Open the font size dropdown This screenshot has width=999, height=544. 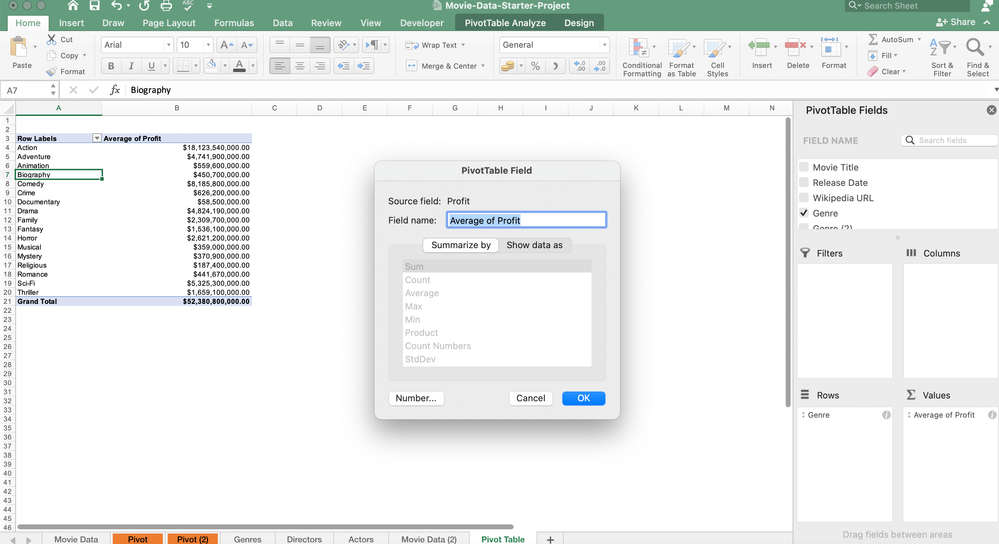coord(208,45)
